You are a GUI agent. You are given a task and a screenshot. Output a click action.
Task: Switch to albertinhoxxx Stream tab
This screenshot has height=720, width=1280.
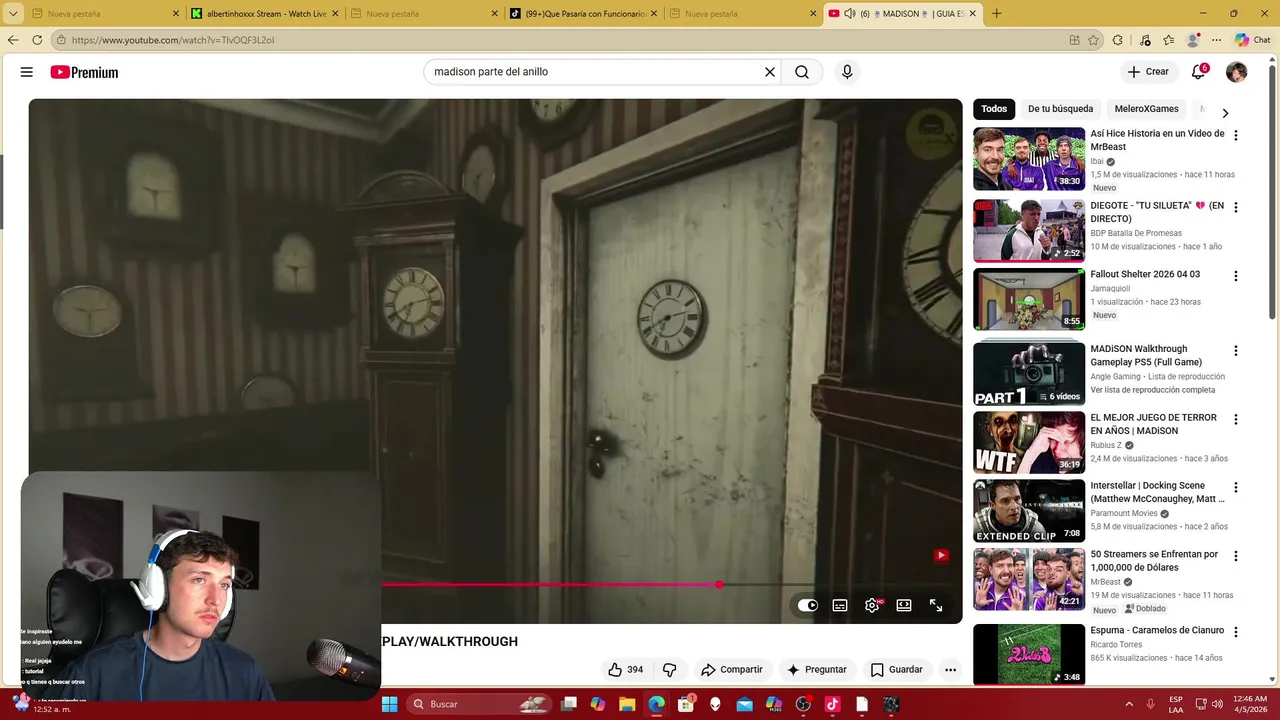click(x=266, y=14)
